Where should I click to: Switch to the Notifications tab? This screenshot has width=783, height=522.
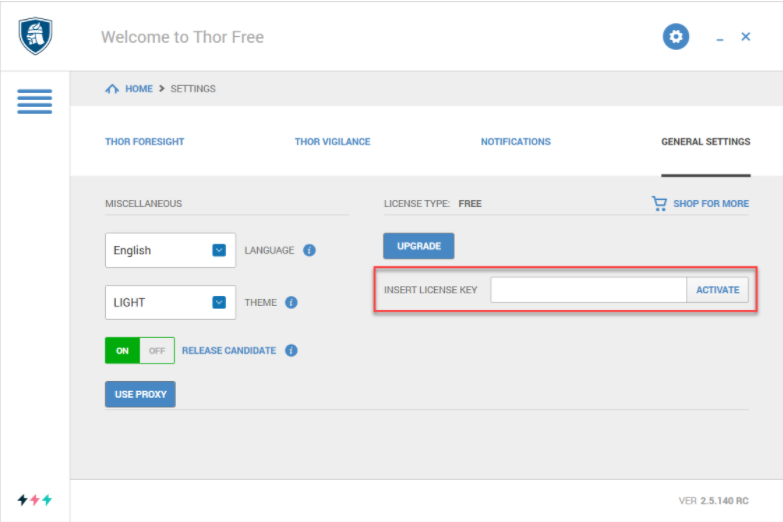click(x=515, y=142)
